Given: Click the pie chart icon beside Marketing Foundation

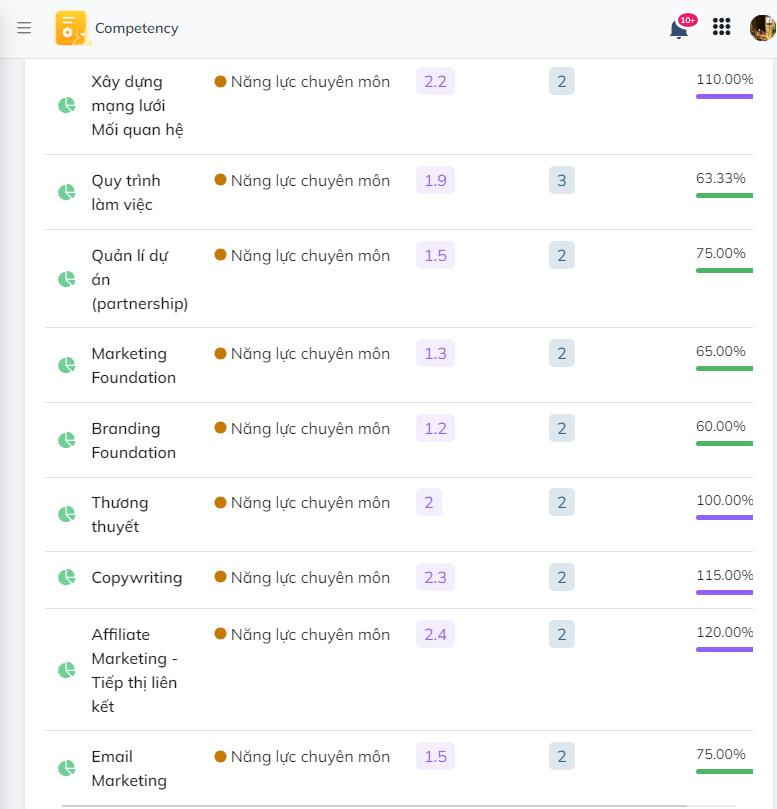Looking at the screenshot, I should 67,365.
